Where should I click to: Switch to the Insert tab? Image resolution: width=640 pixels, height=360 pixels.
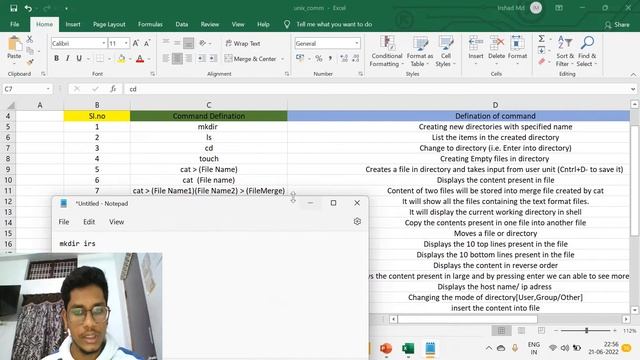click(x=73, y=24)
